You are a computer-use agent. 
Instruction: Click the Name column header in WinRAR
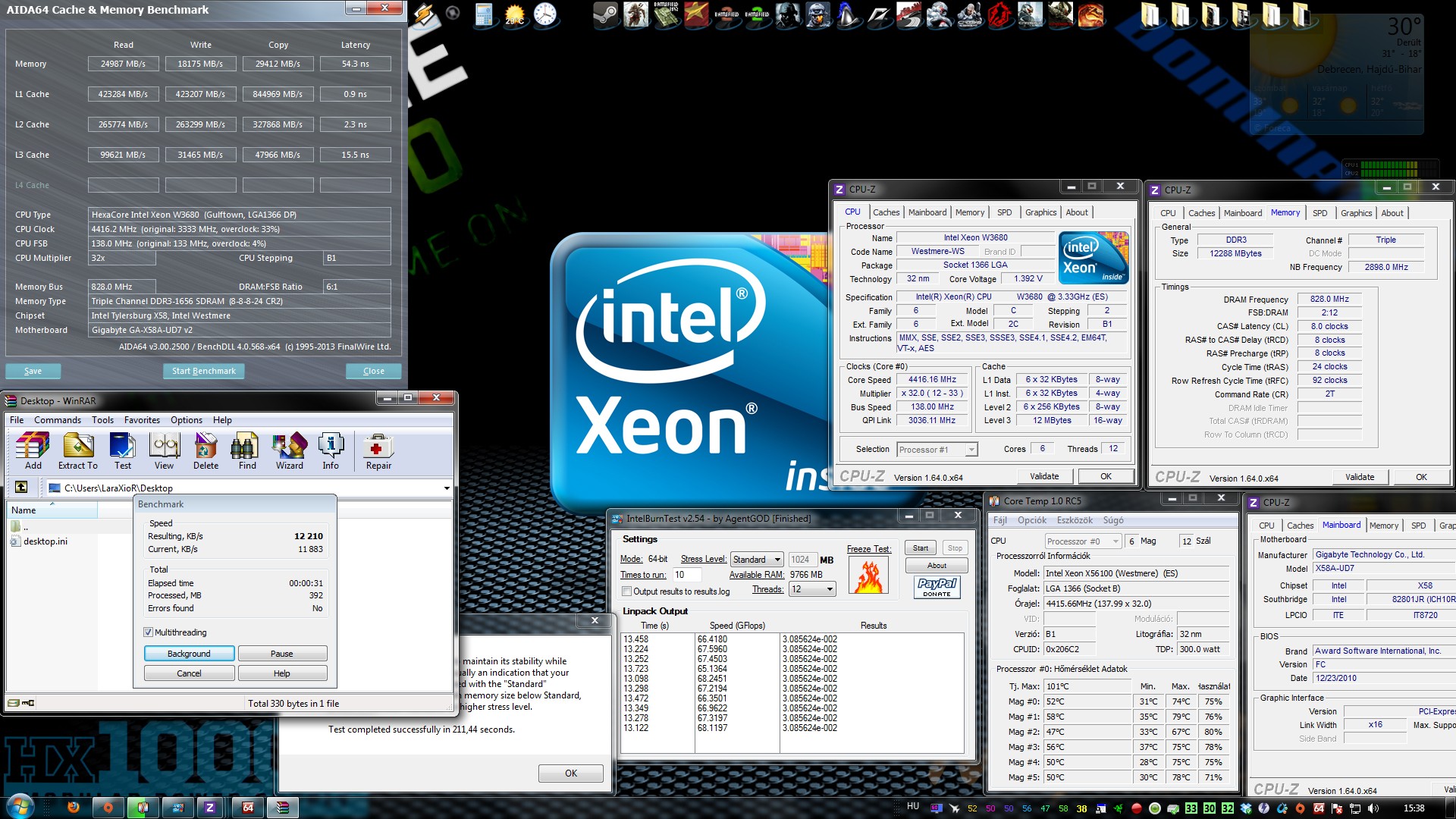[x=52, y=510]
